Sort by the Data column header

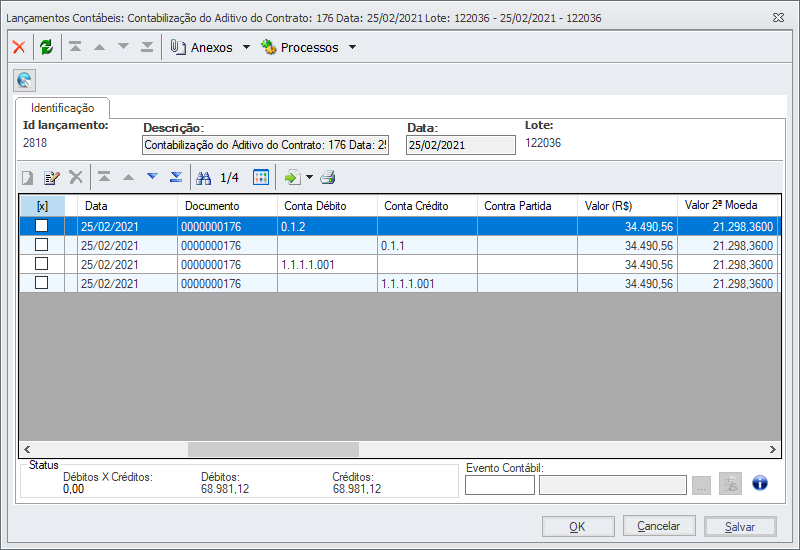point(128,206)
